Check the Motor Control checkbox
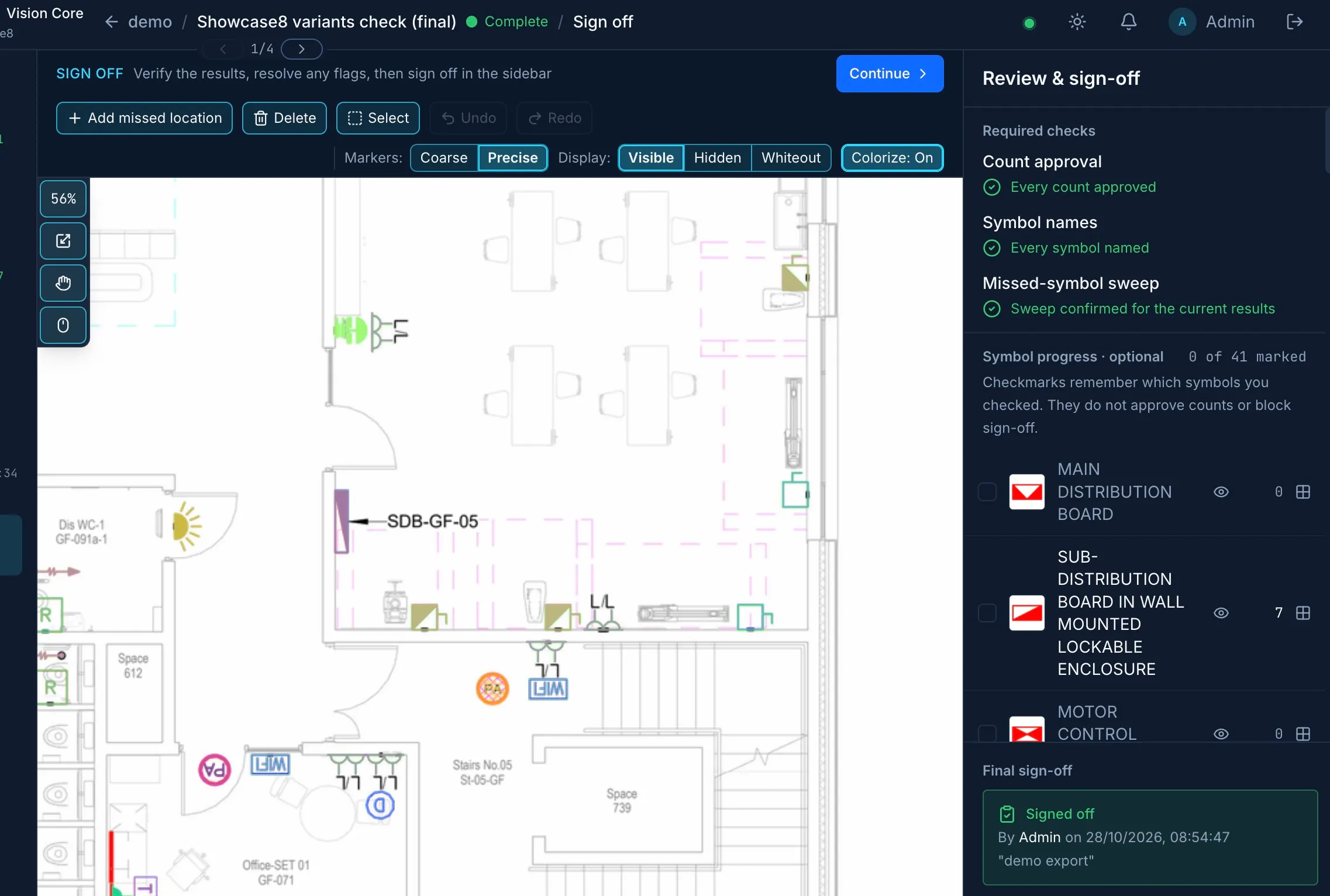The image size is (1330, 896). click(987, 733)
